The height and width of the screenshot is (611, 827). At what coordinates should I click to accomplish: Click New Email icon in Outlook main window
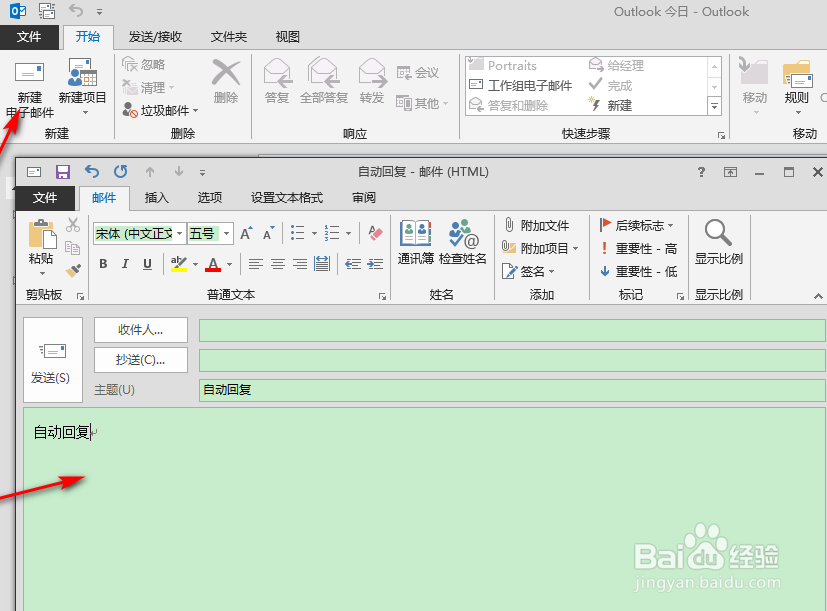pyautogui.click(x=30, y=73)
